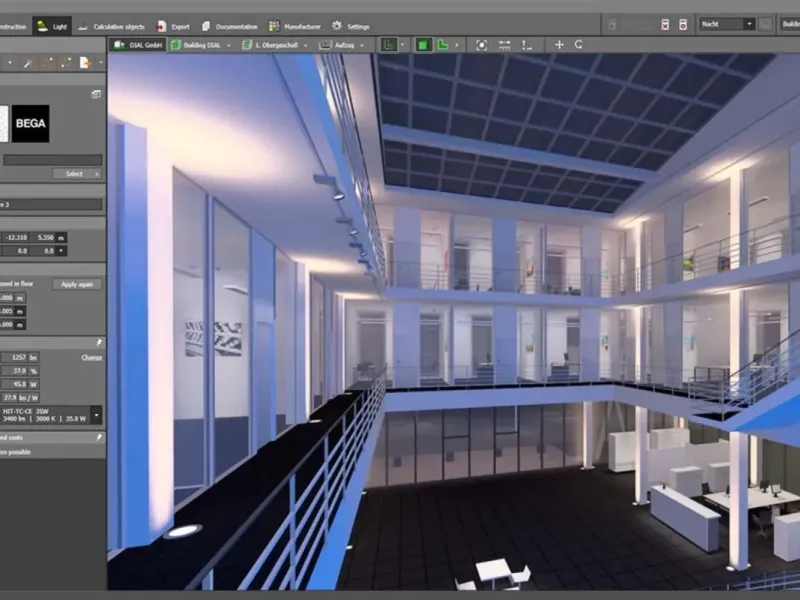Switch to Calculation objects tab
Screen dimensions: 800x600
pyautogui.click(x=111, y=27)
